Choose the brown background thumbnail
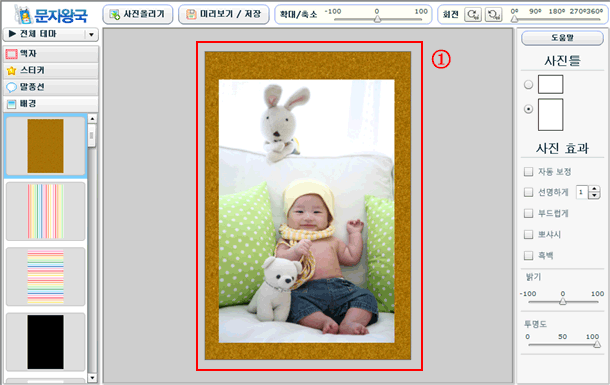Viewport: 610px width, 385px height. pyautogui.click(x=46, y=146)
